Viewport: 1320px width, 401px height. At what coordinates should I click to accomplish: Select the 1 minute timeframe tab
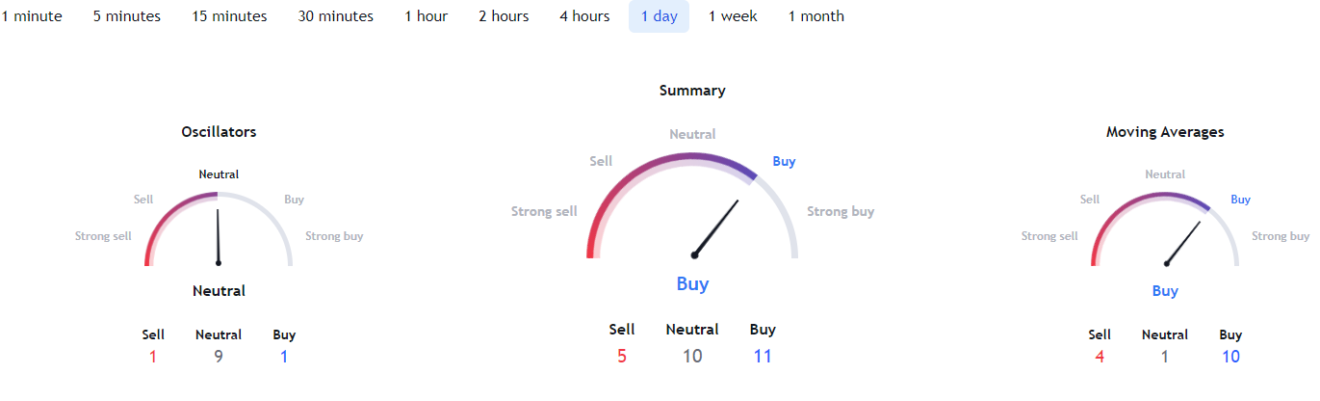tap(31, 16)
